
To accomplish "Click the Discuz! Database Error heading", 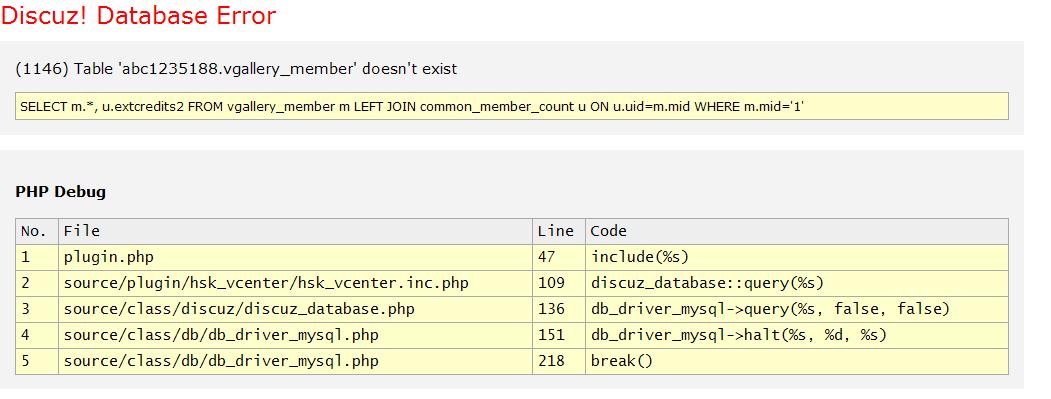I will tap(139, 15).
